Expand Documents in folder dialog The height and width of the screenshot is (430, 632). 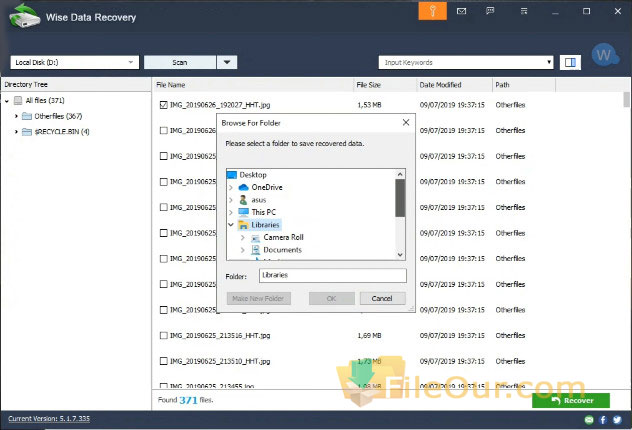(243, 250)
